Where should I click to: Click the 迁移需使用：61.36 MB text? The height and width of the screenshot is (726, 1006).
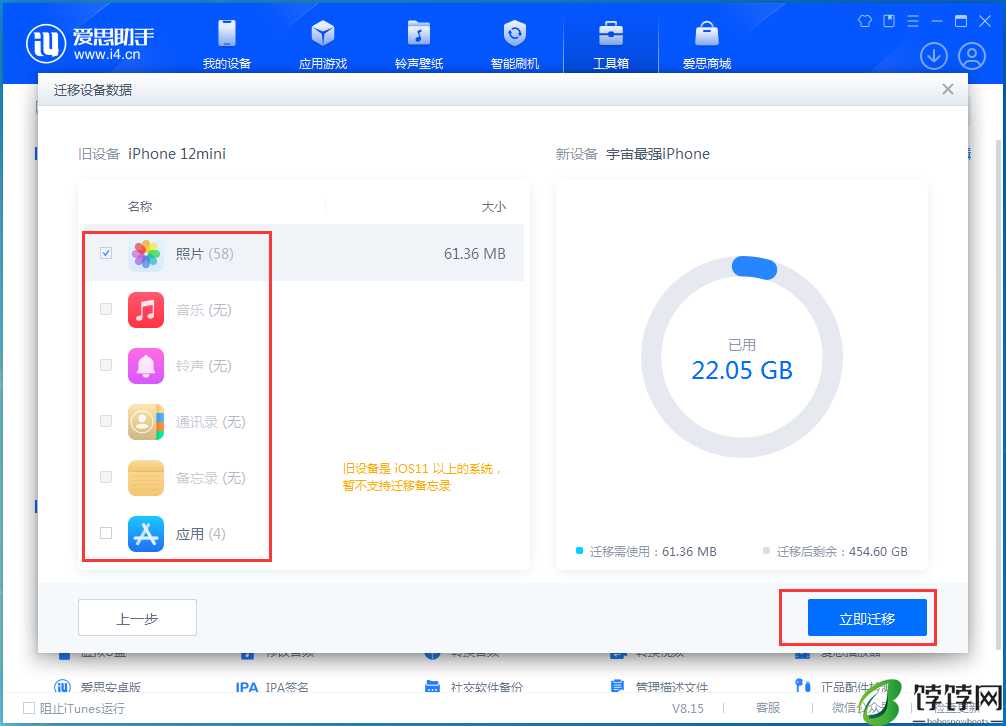pos(653,551)
